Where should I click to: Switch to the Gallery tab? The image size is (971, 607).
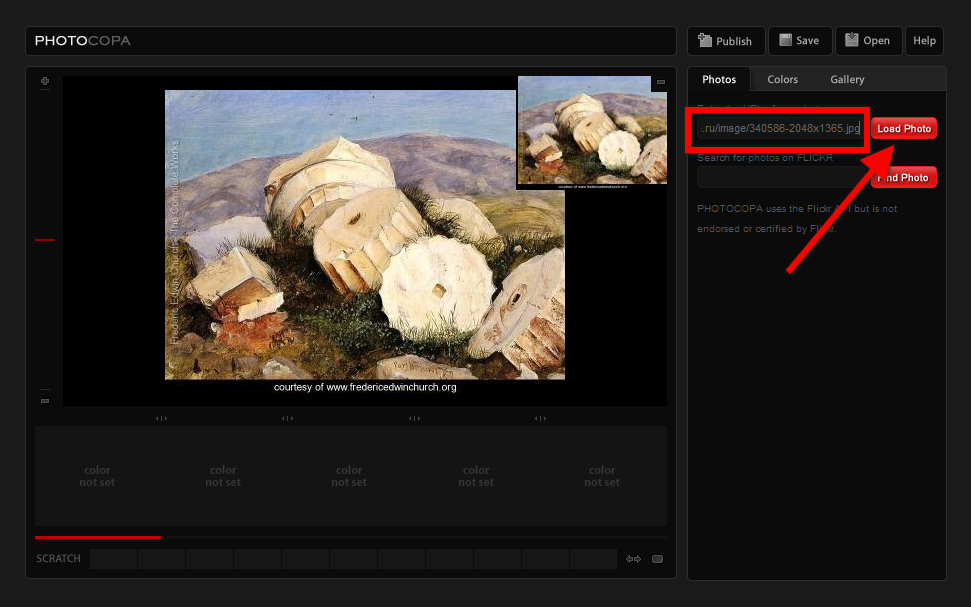847,79
